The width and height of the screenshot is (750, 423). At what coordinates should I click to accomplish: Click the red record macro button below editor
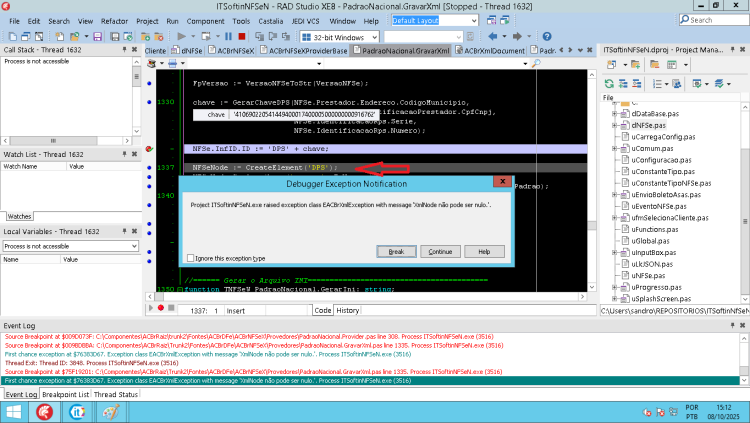161,308
